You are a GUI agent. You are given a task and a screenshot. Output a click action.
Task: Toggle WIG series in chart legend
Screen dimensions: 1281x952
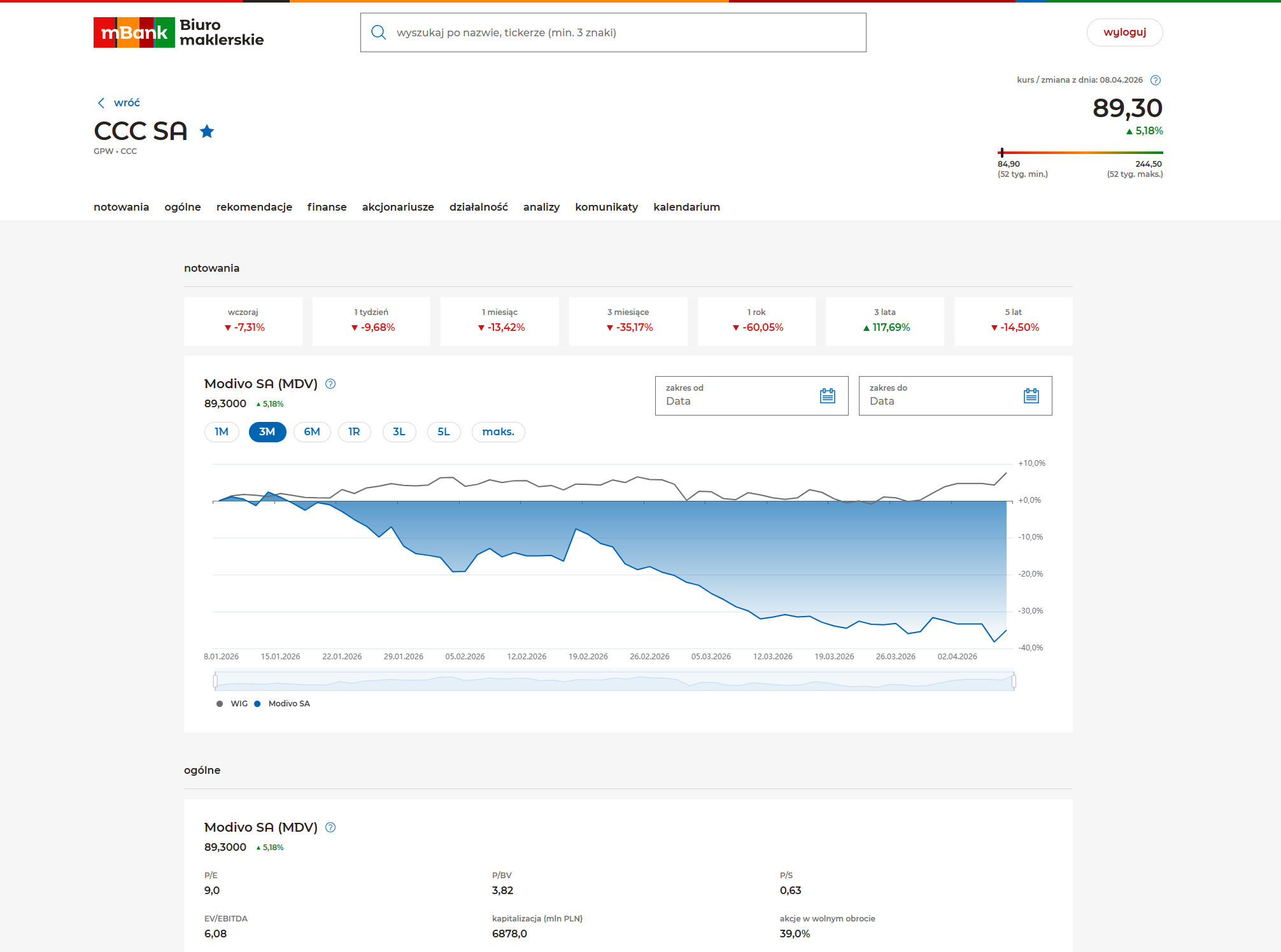[x=232, y=704]
